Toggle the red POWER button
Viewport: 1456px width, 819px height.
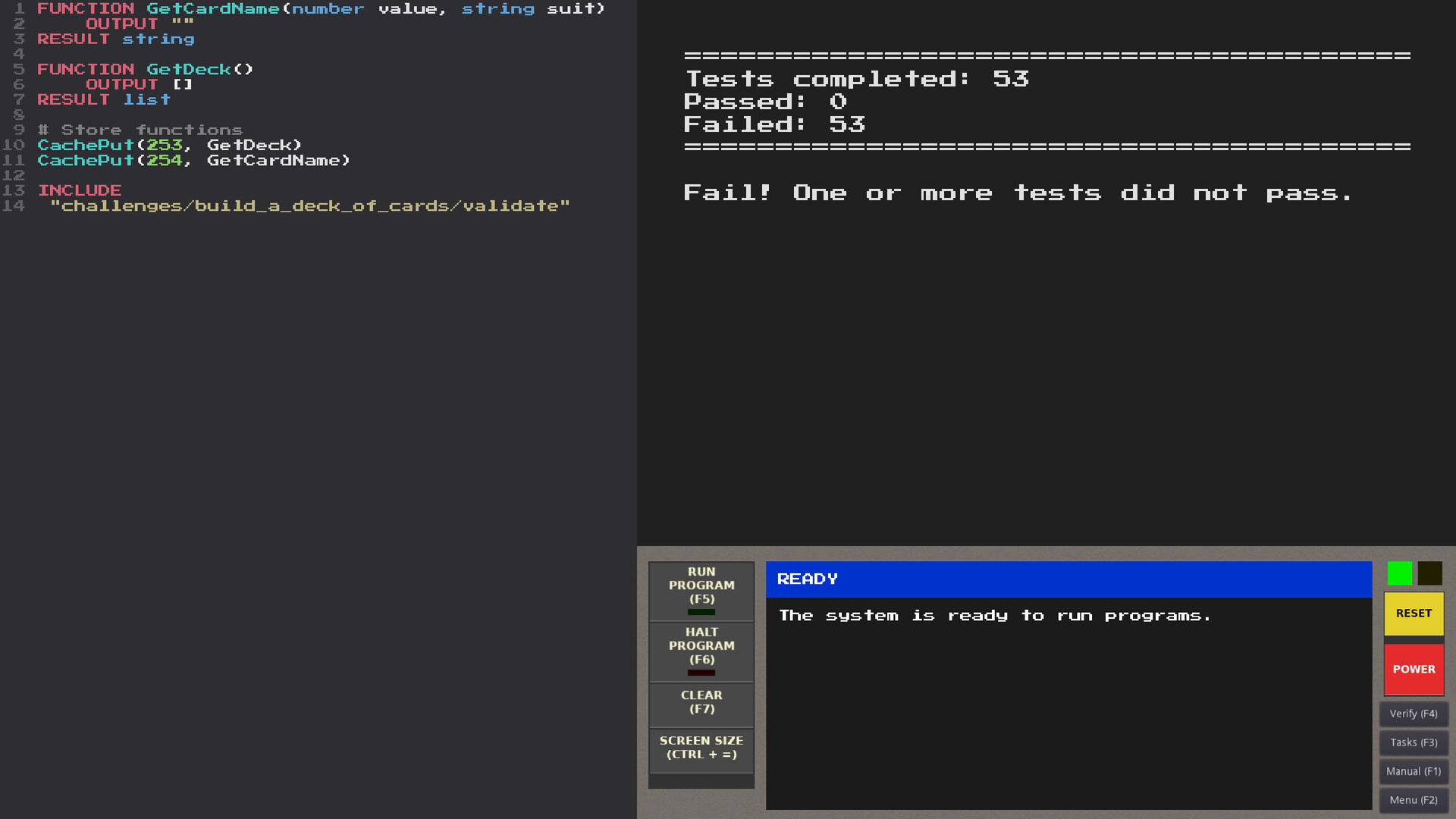point(1414,669)
